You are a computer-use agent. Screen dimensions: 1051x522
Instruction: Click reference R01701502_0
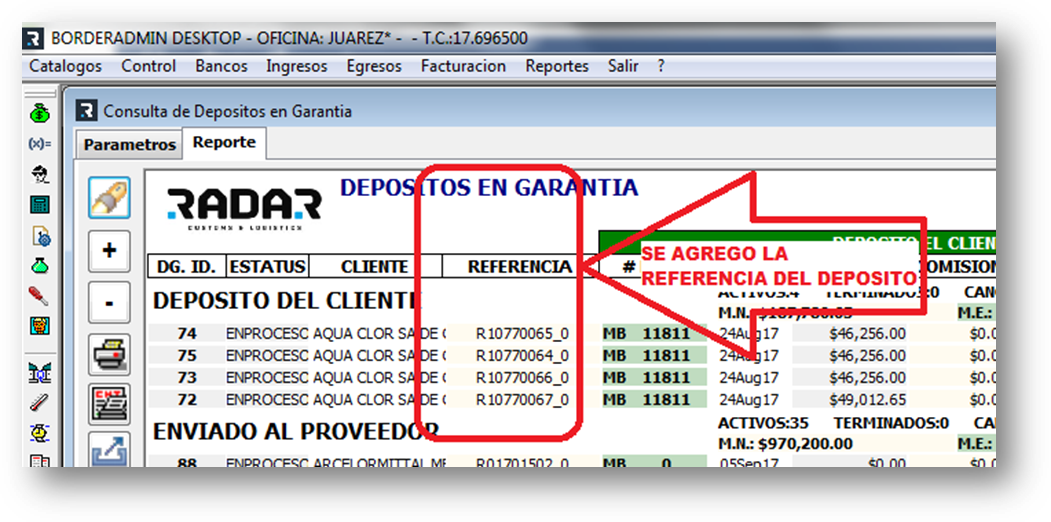point(523,462)
